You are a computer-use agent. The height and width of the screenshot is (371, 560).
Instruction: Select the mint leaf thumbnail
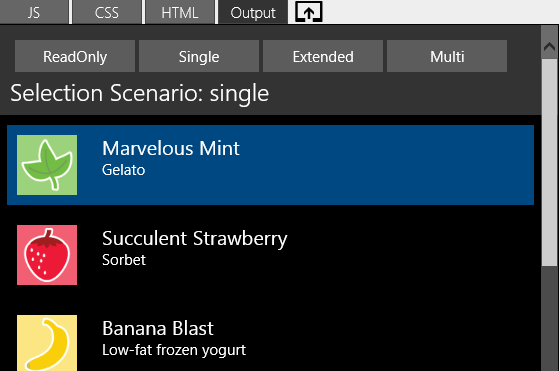[47, 165]
